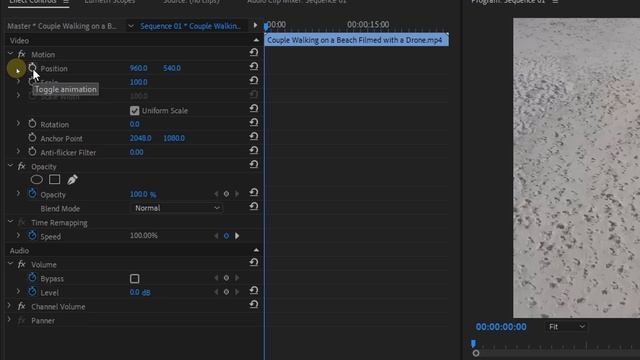Open the Blend Mode Normal dropdown
Image resolution: width=640 pixels, height=360 pixels.
click(x=176, y=208)
